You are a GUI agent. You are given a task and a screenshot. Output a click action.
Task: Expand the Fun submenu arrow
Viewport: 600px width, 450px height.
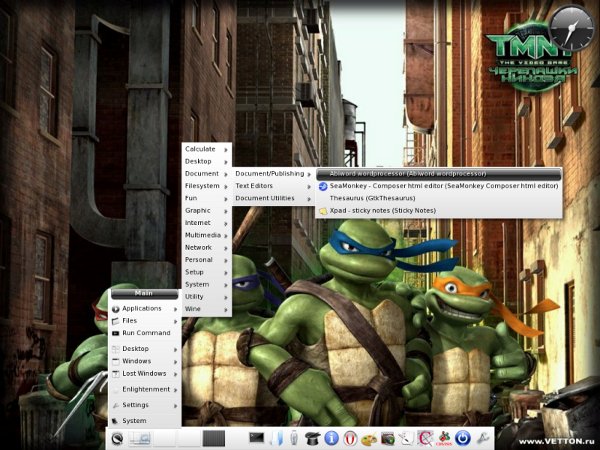click(x=226, y=199)
